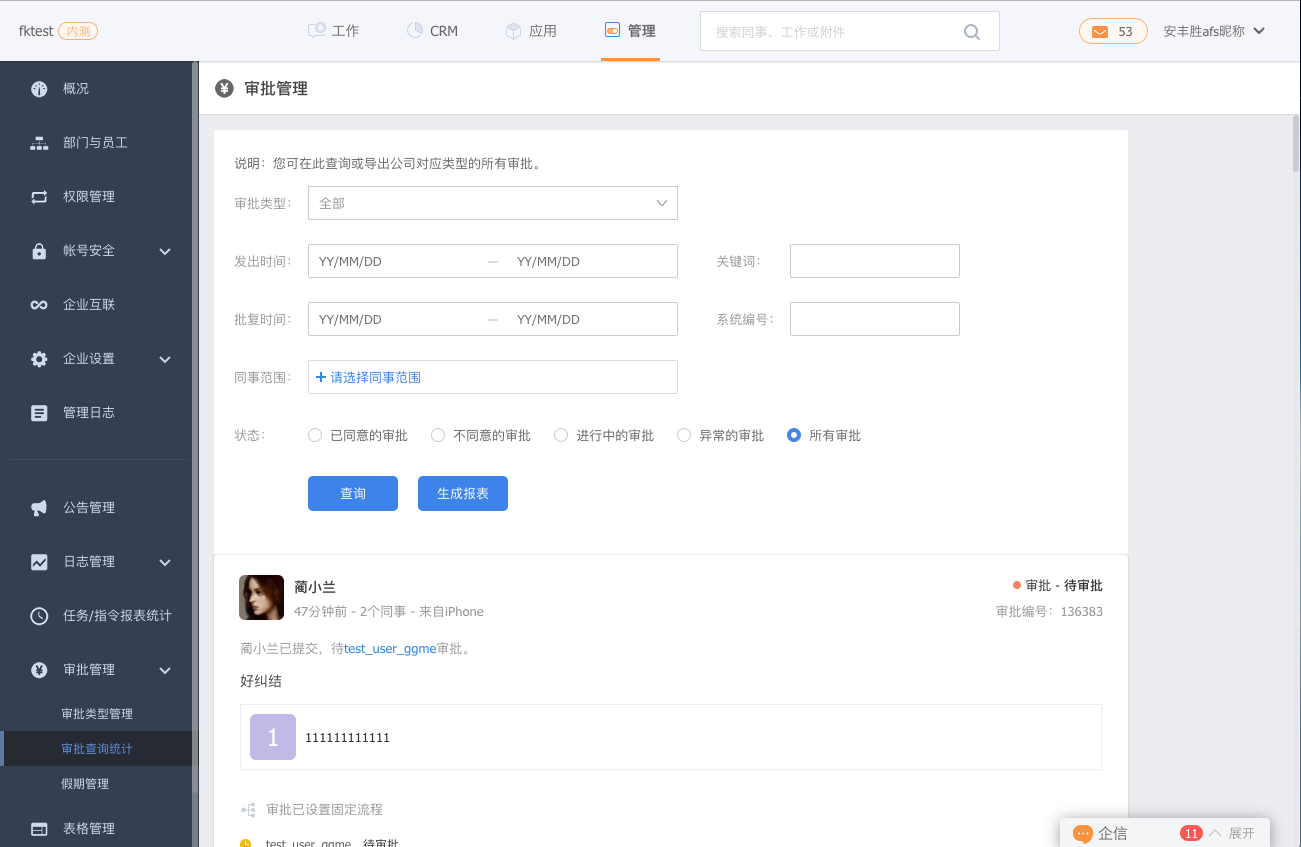Viewport: 1301px width, 847px height.
Task: Click the 管理 tab icon
Action: (613, 30)
